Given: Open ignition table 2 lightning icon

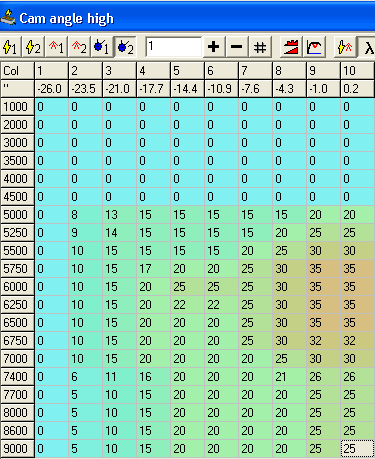Looking at the screenshot, I should tap(34, 47).
